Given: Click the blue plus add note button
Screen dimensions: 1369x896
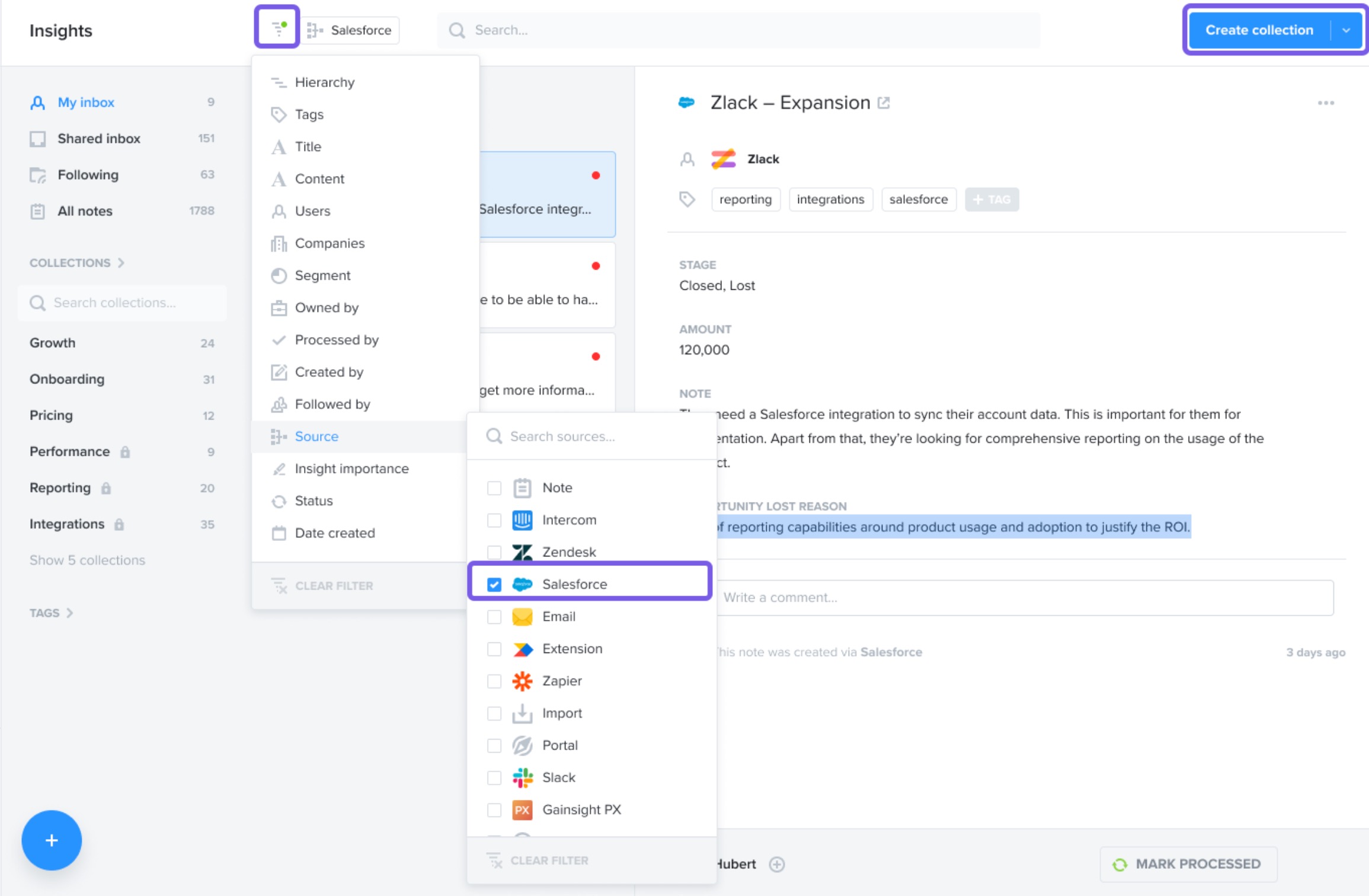Looking at the screenshot, I should click(52, 840).
